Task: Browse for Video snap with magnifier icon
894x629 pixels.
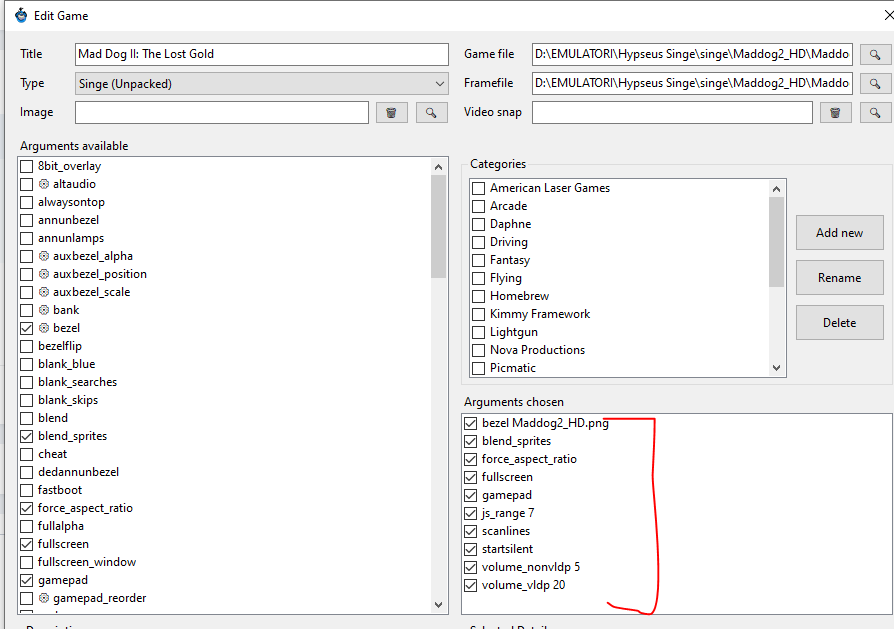Action: 875,112
